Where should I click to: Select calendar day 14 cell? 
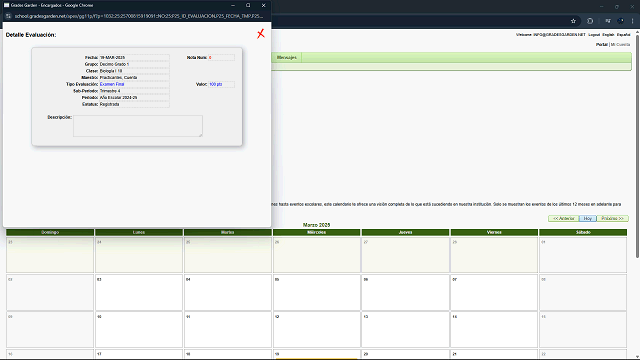494,329
